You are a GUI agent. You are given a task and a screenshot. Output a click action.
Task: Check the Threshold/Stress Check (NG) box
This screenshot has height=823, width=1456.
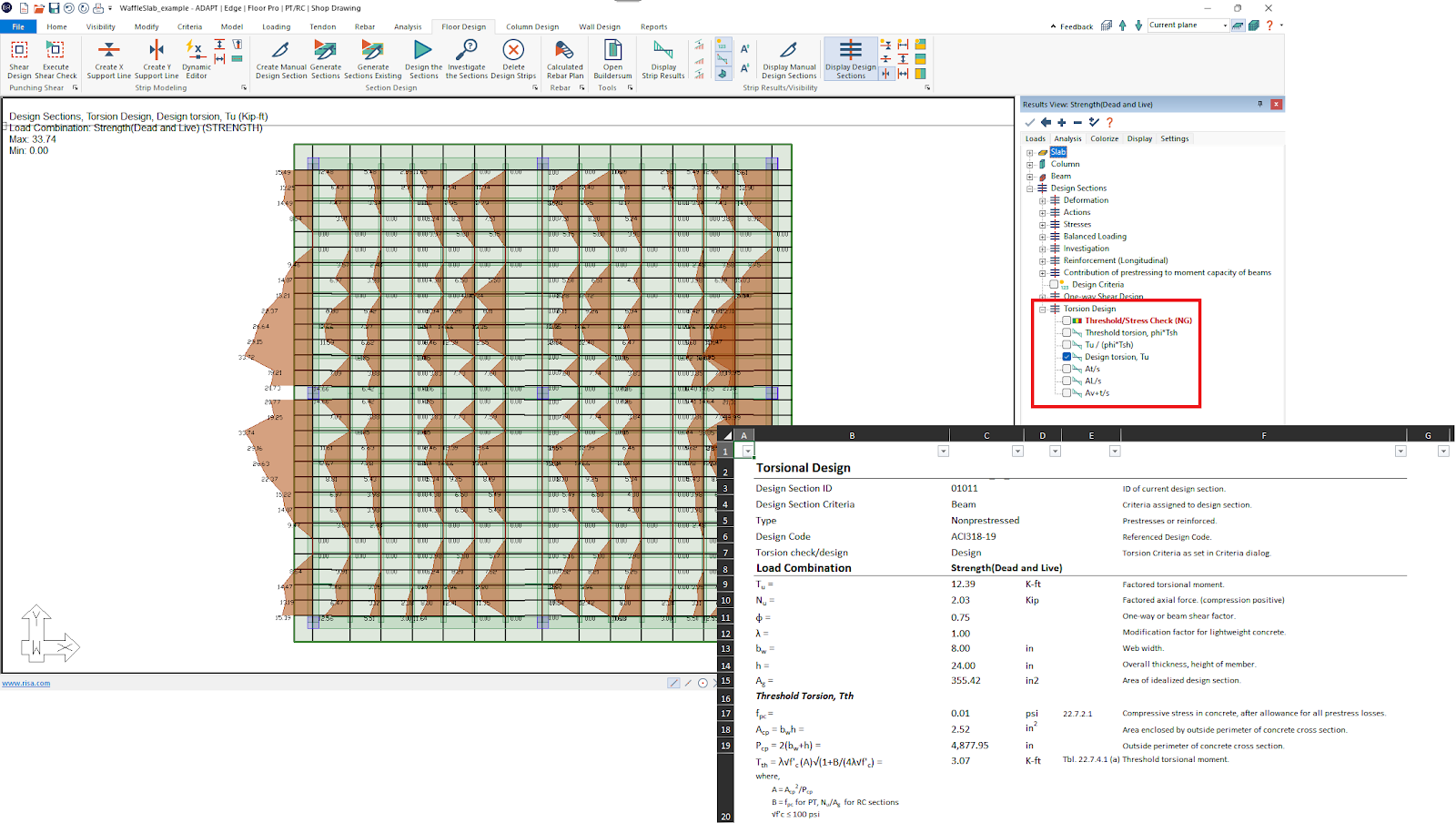point(1066,320)
